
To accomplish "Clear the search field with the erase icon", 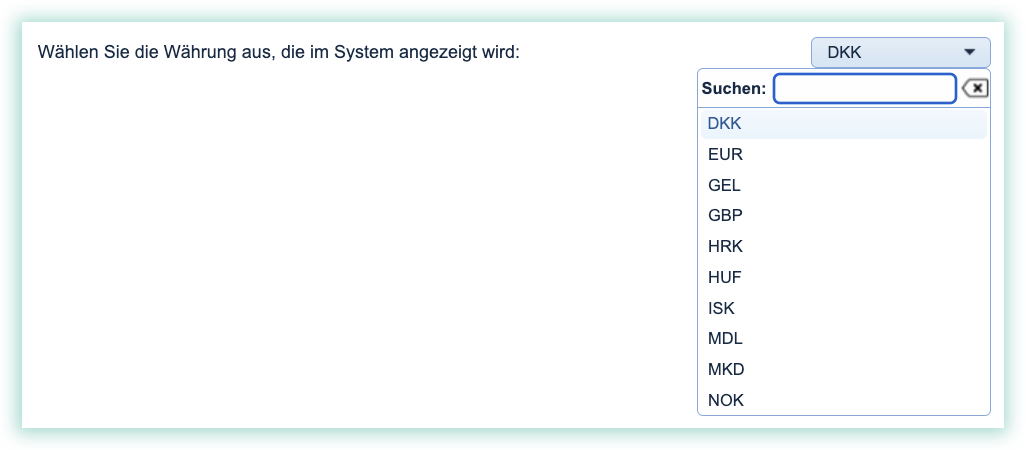I will 975,89.
